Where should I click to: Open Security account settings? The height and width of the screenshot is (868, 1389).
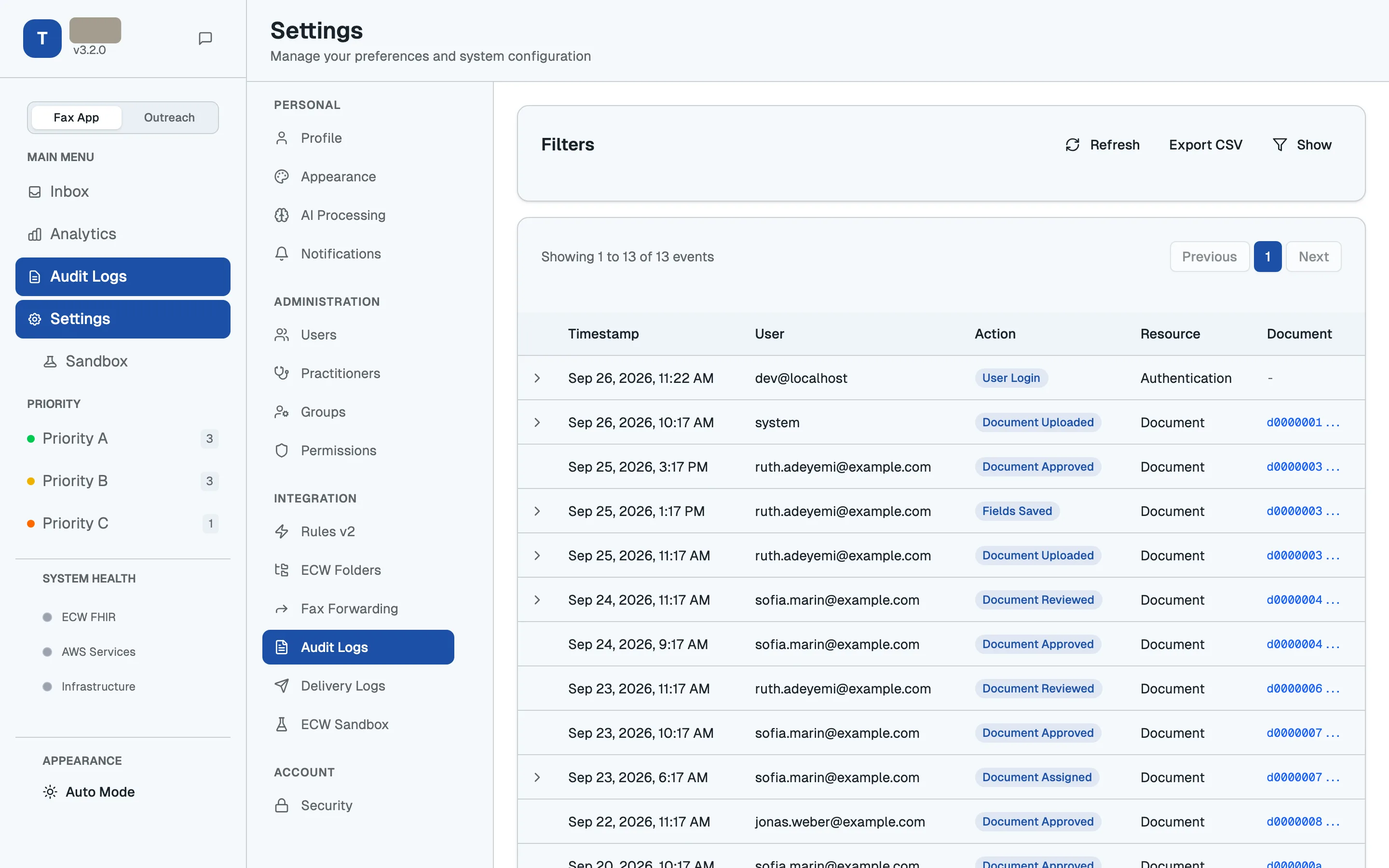[x=358, y=805]
